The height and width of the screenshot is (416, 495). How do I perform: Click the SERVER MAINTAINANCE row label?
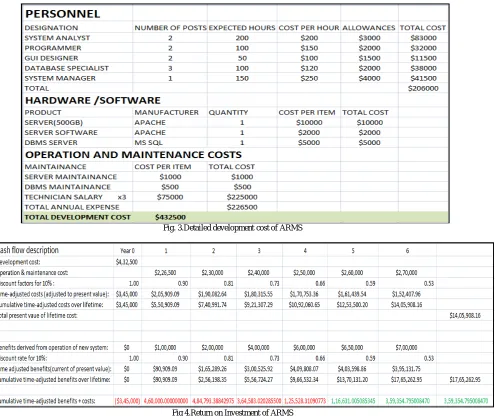tap(70, 177)
